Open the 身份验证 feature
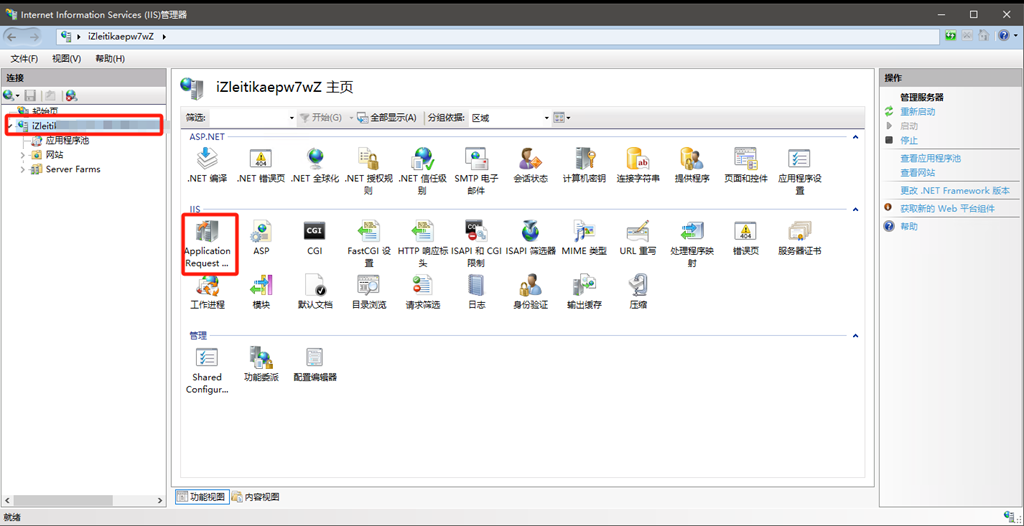This screenshot has width=1024, height=526. click(x=530, y=291)
